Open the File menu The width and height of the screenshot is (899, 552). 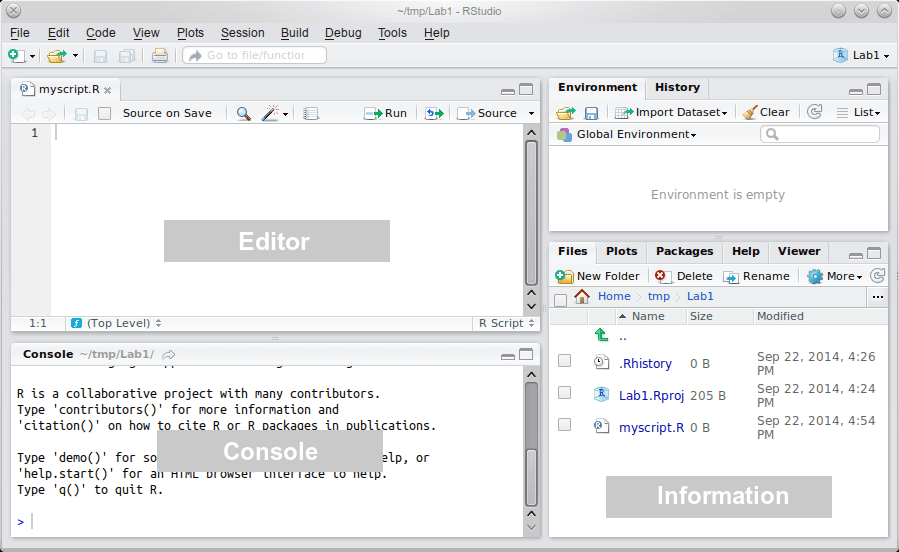coord(20,33)
